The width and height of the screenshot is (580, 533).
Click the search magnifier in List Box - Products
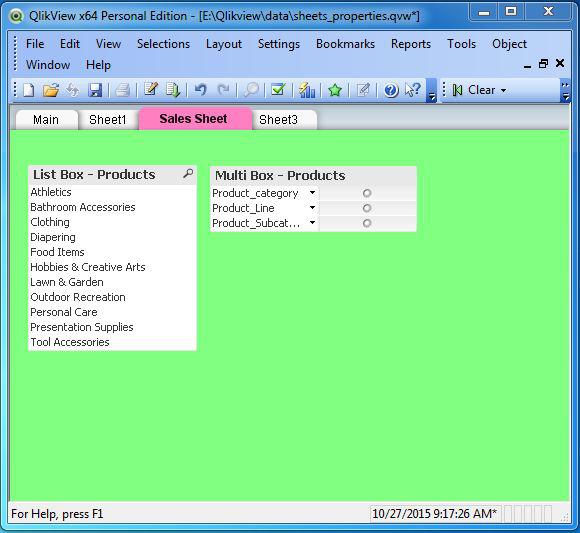[x=188, y=173]
